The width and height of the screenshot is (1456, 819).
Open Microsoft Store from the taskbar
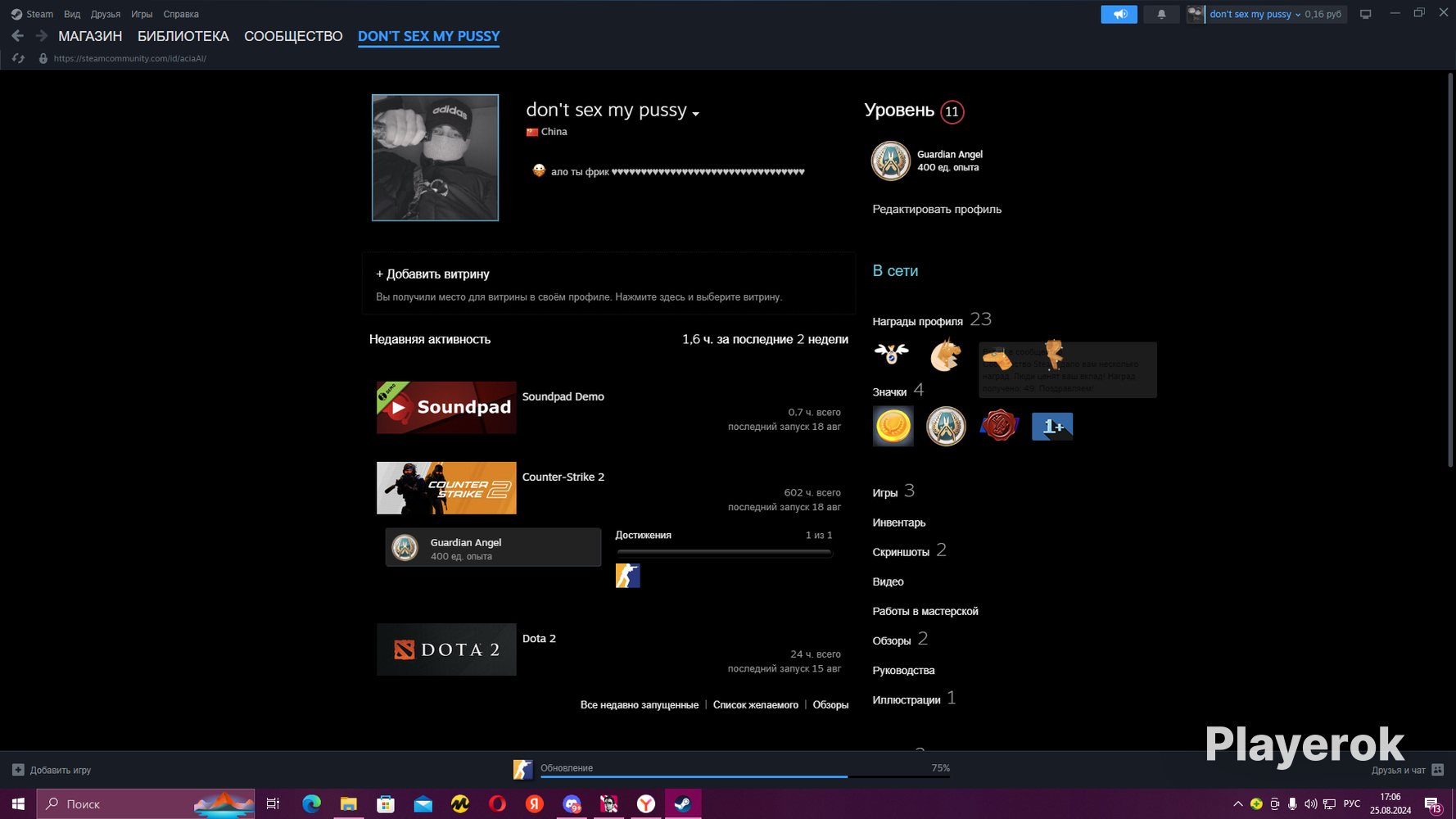386,804
